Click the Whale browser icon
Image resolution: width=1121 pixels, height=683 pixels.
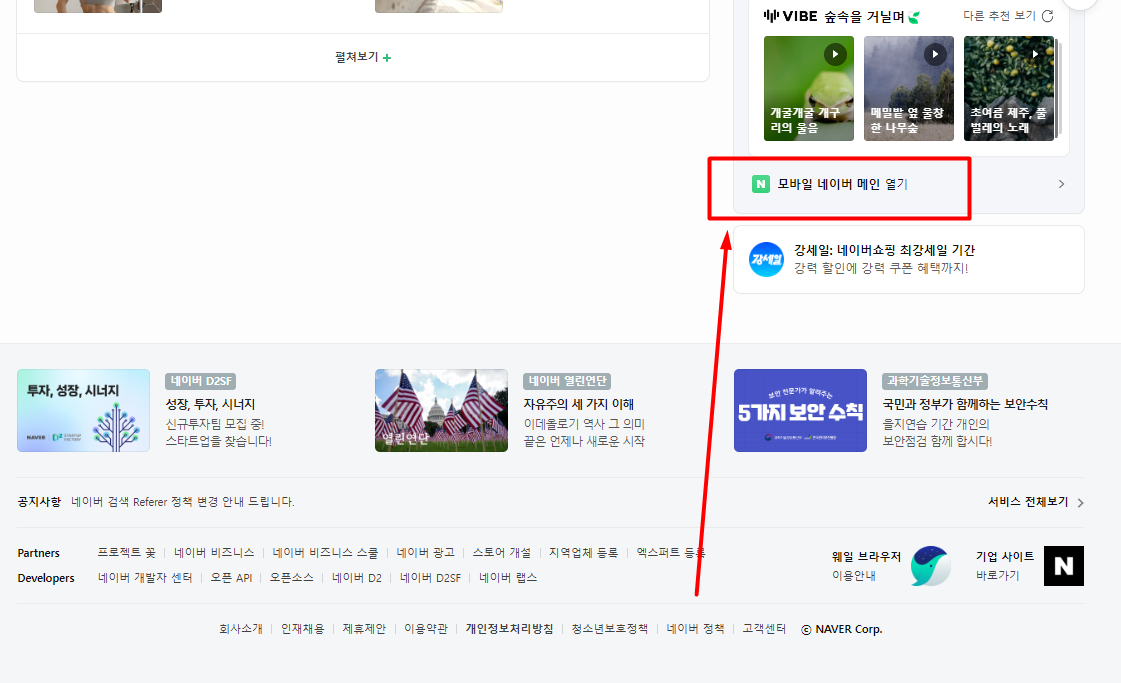click(931, 566)
